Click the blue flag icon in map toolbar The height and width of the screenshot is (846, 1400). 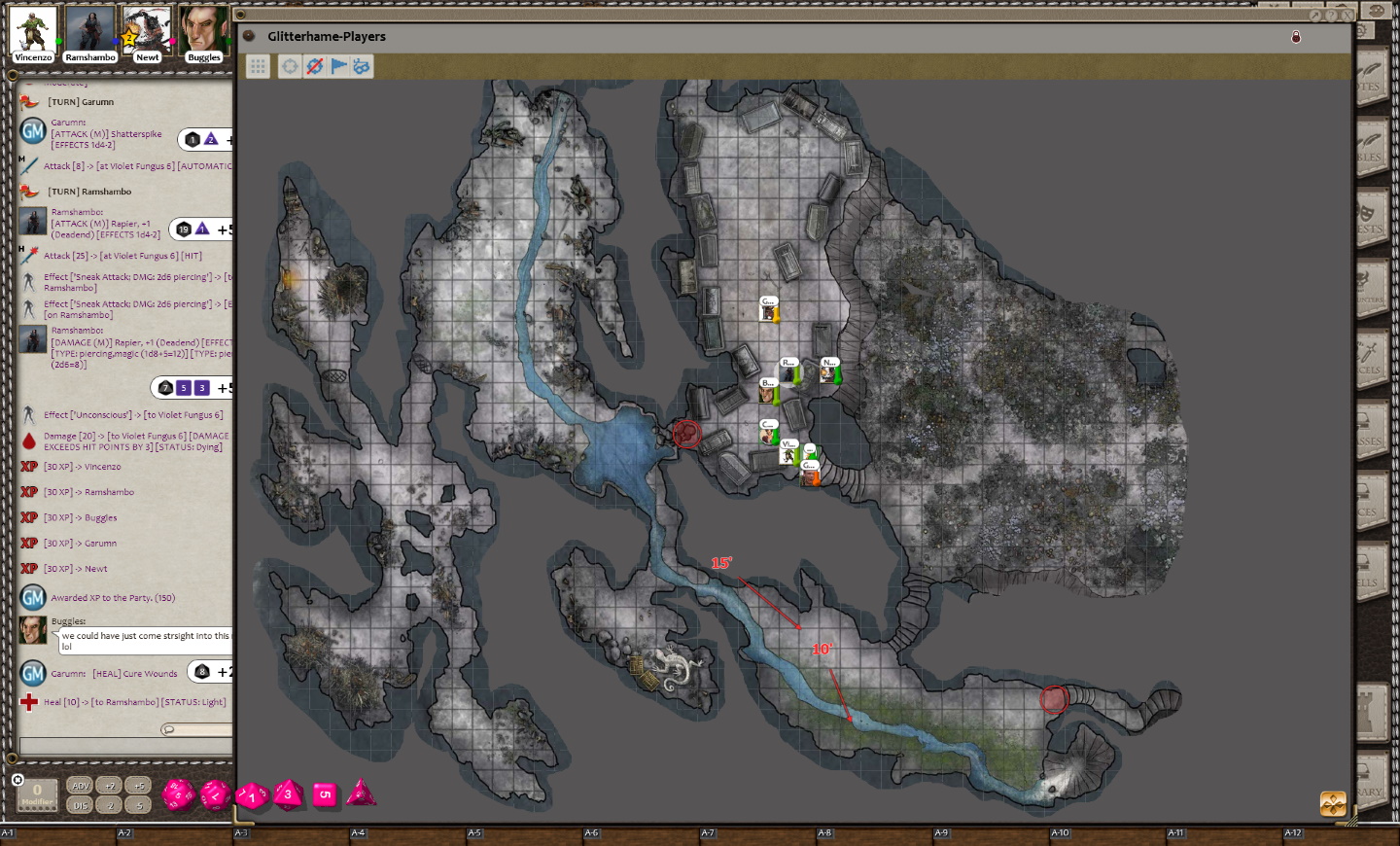[338, 66]
